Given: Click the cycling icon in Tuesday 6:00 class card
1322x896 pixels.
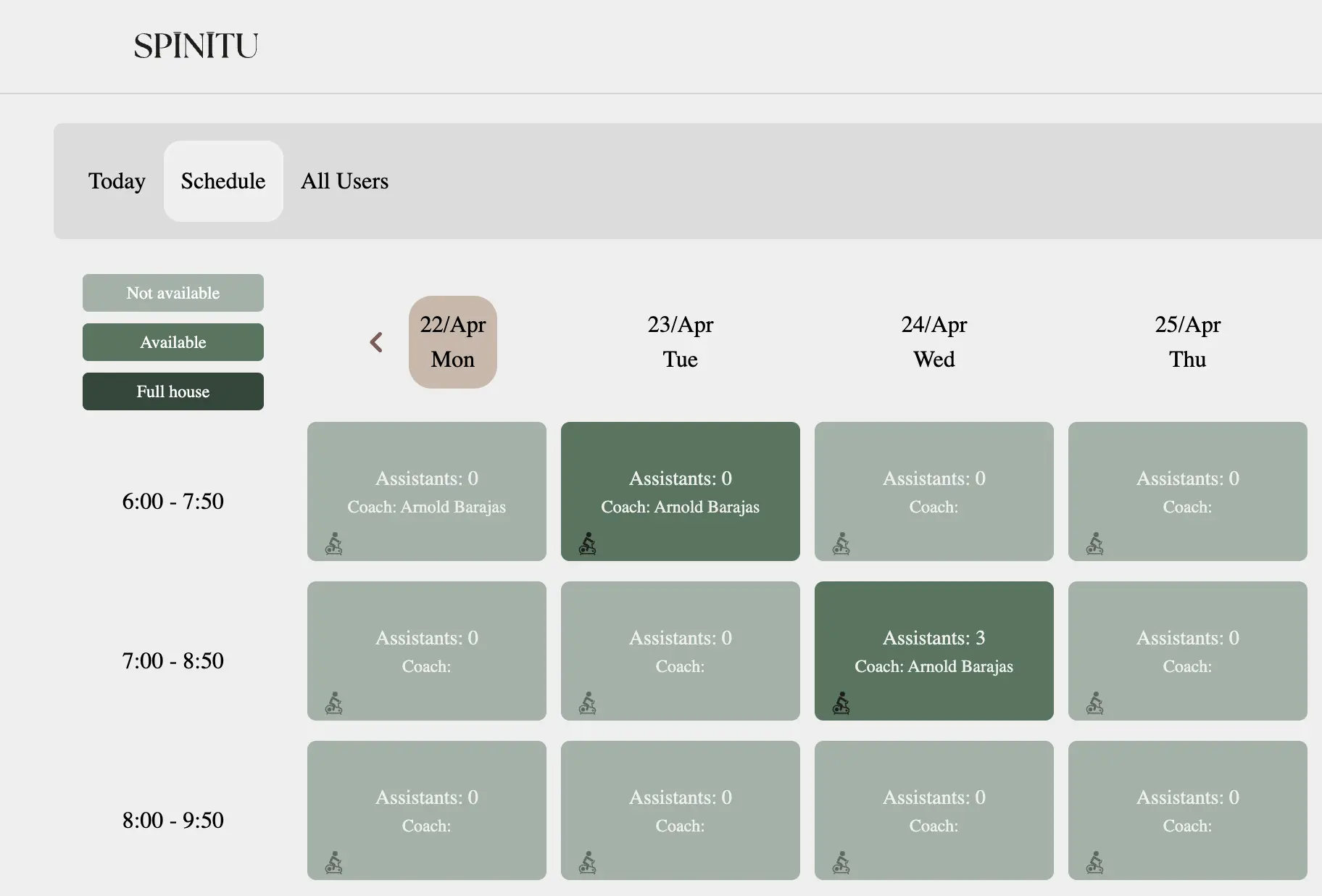Looking at the screenshot, I should [x=588, y=544].
